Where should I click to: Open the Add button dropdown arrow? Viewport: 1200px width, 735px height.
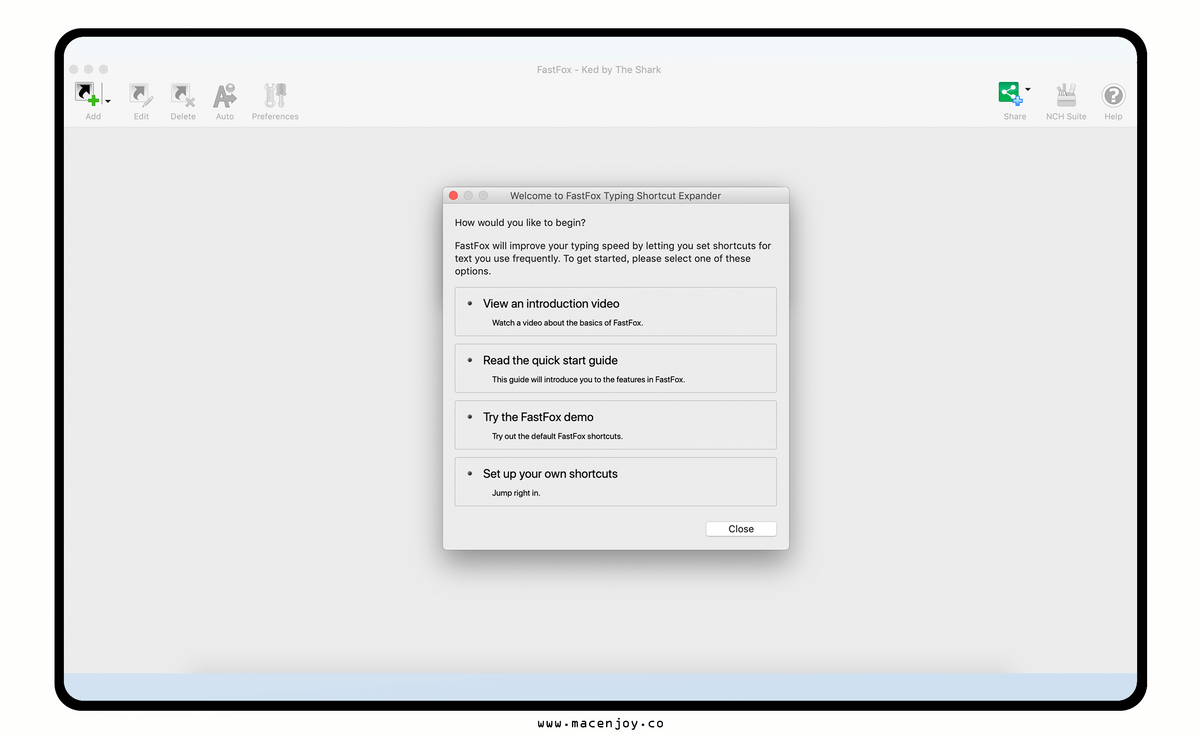108,101
